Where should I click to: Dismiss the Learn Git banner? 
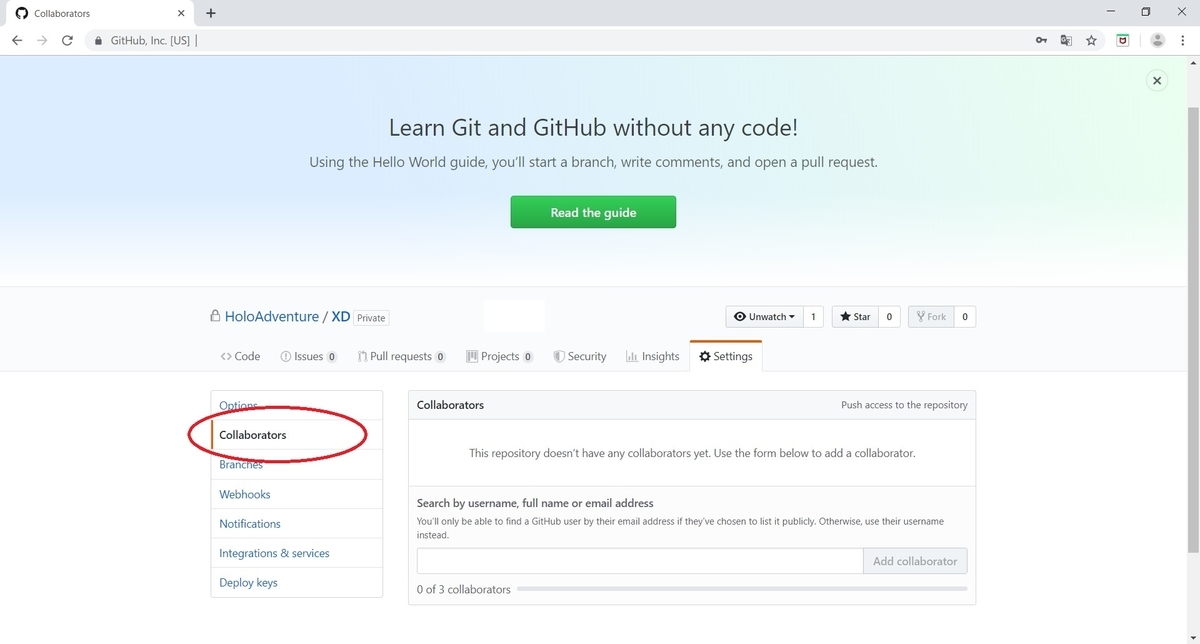coord(1157,81)
